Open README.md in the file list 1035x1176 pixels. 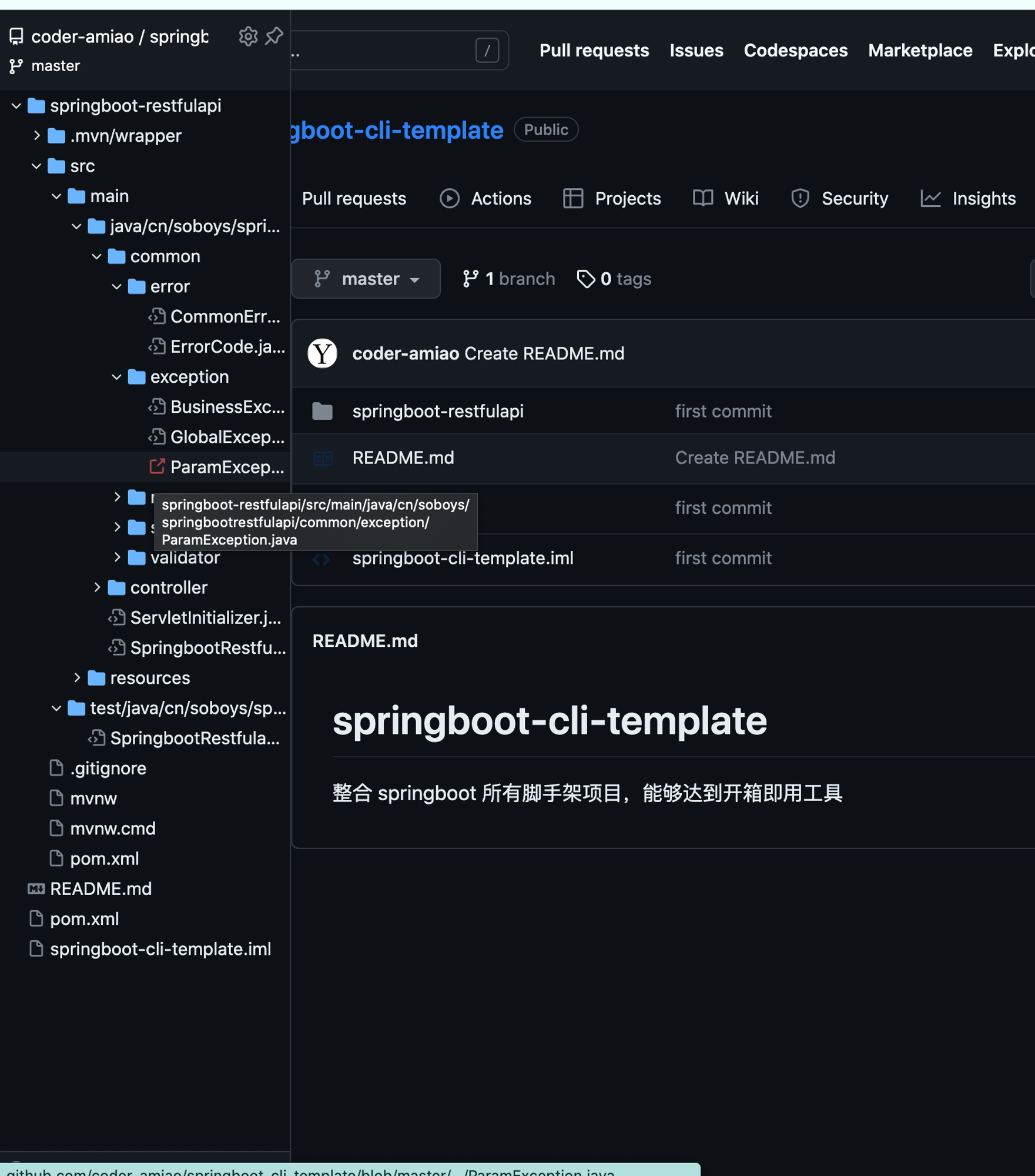coord(403,457)
